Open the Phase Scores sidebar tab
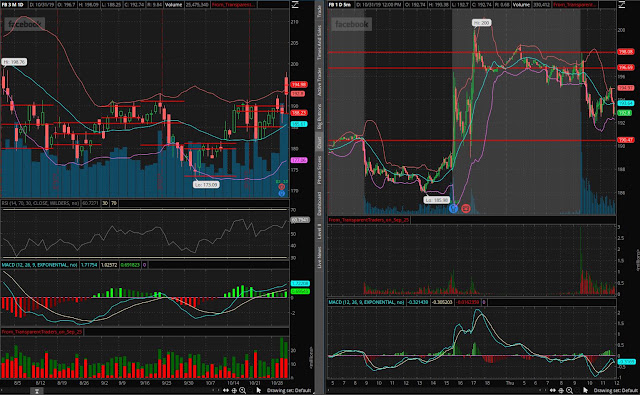Viewport: 640px width, 395px height. pos(319,169)
